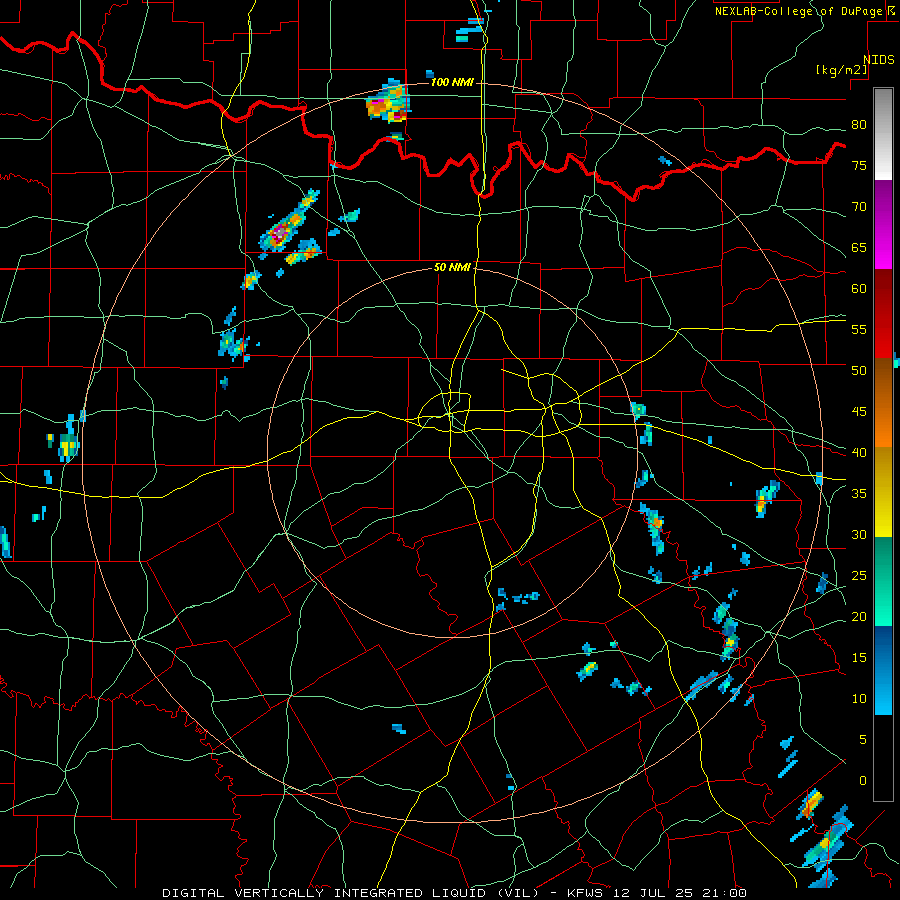Click the legend value 45

pyautogui.click(x=859, y=412)
